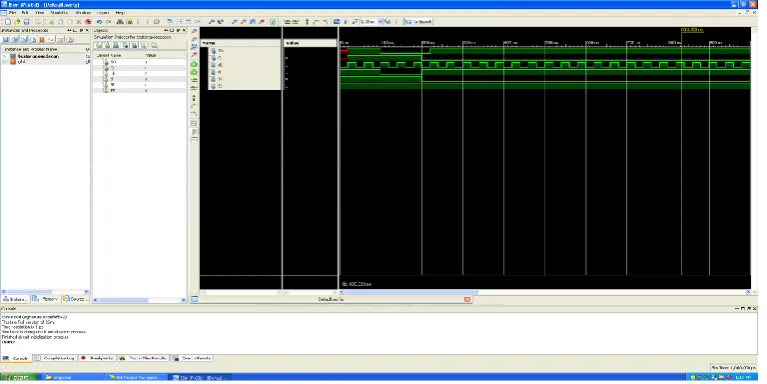Switch to ISE Project Navigator in taskbar
Viewport: 767px width, 384px height.
point(135,378)
